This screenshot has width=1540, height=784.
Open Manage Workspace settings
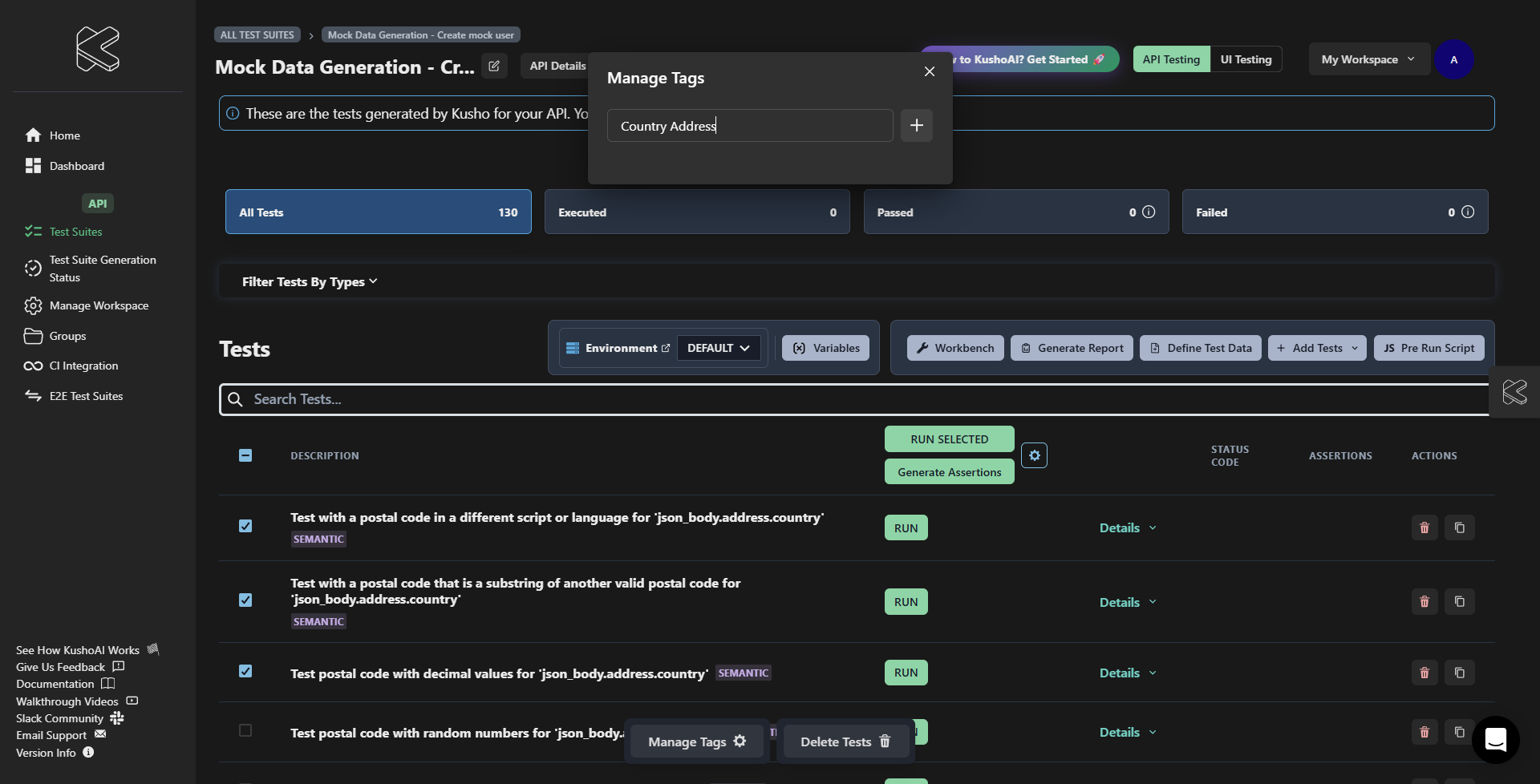point(86,305)
